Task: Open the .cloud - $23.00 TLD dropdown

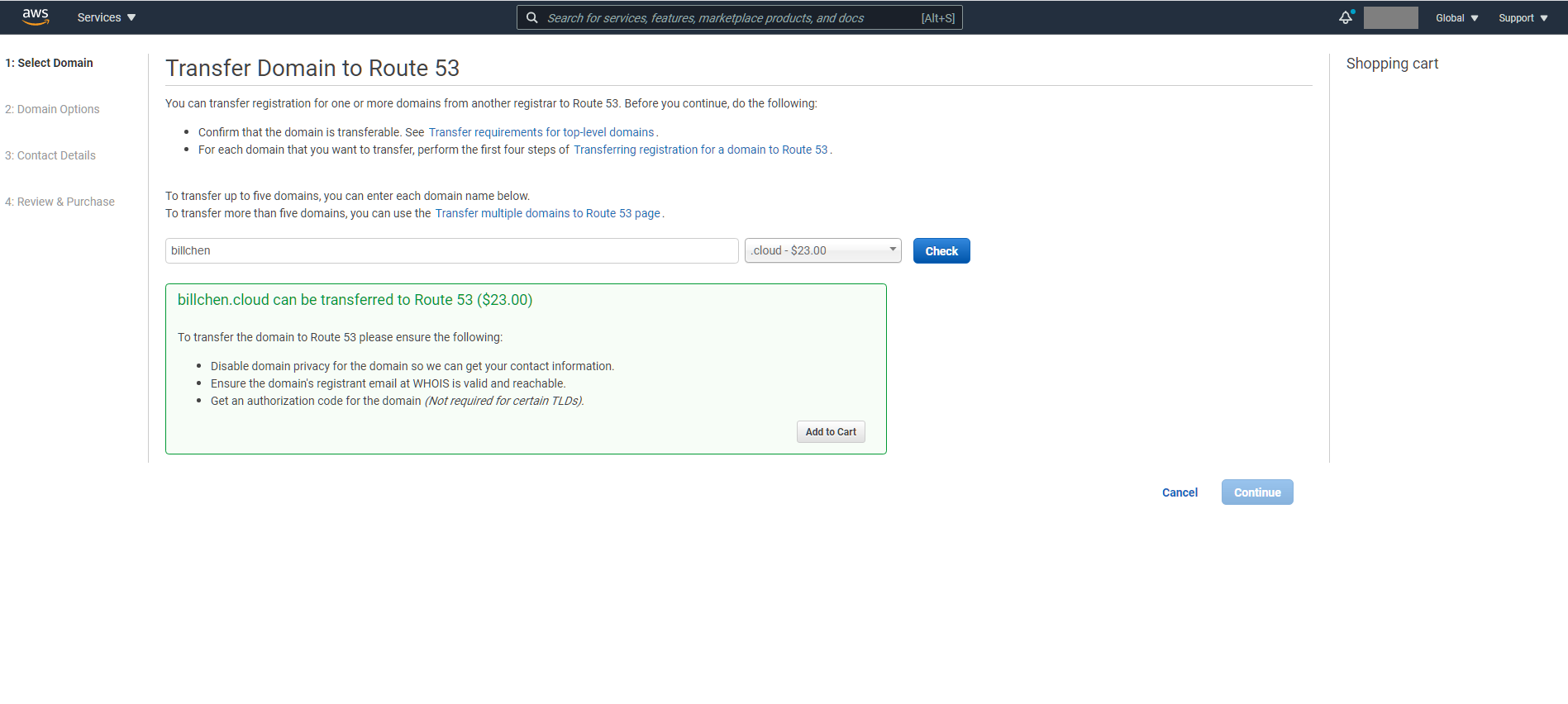Action: 822,250
